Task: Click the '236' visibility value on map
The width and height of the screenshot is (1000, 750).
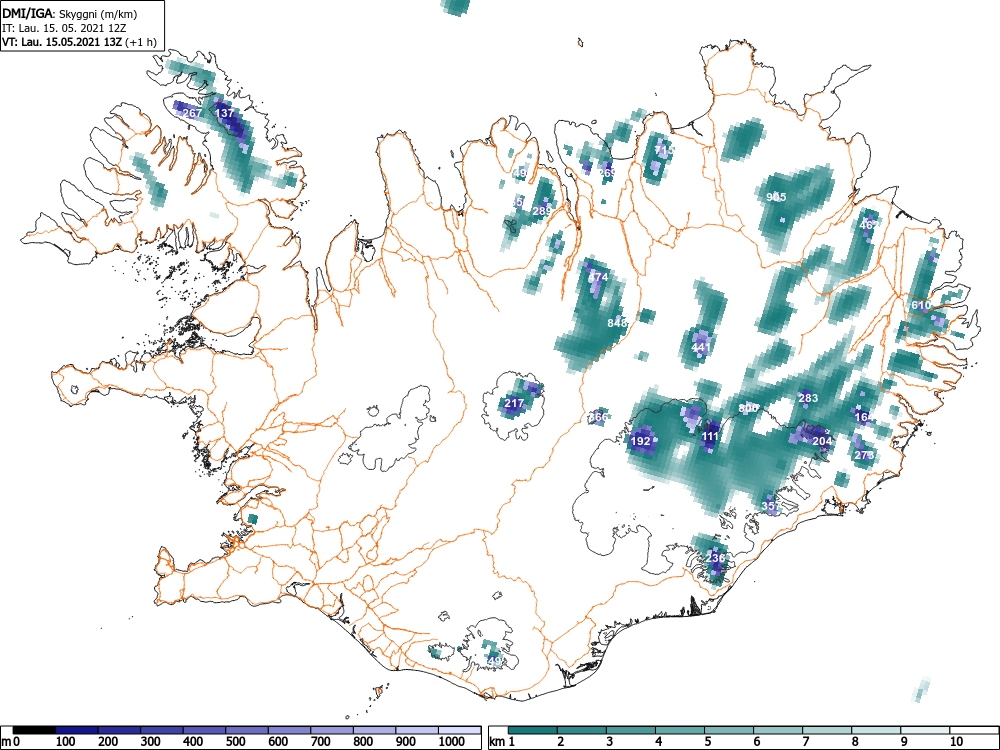Action: (716, 558)
